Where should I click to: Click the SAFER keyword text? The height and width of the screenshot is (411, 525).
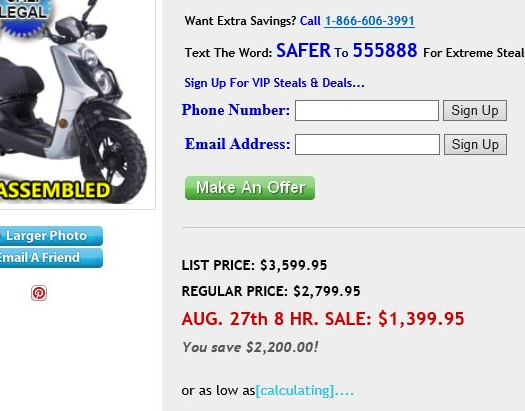tap(303, 51)
